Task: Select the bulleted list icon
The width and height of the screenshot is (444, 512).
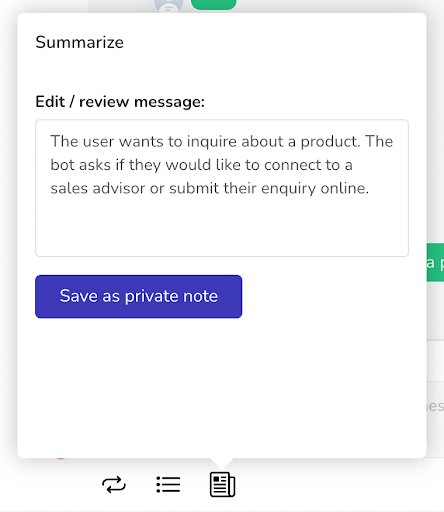Action: tap(168, 485)
